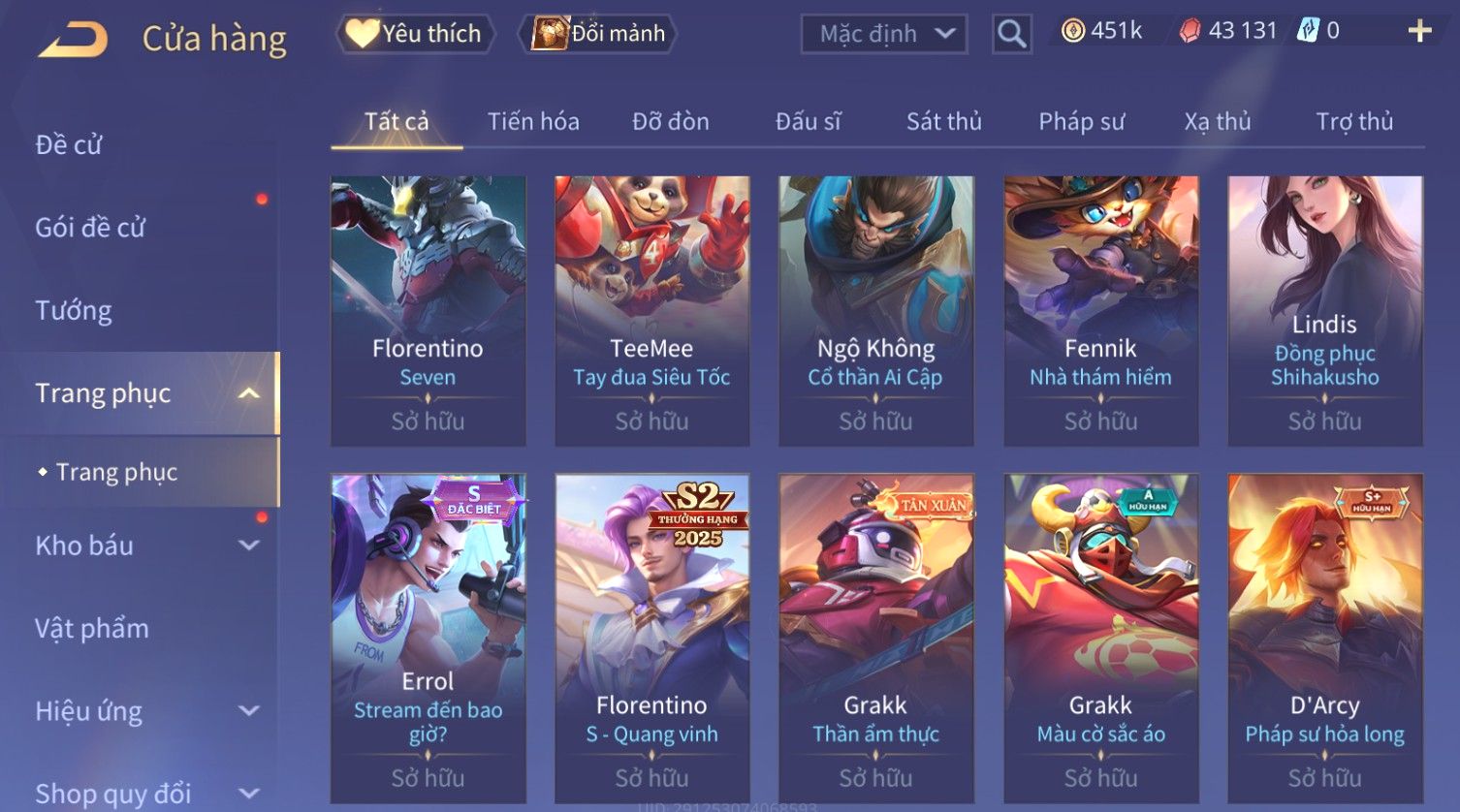Open Đổi mảnh chest exchange
1460x812 pixels.
coord(599,34)
